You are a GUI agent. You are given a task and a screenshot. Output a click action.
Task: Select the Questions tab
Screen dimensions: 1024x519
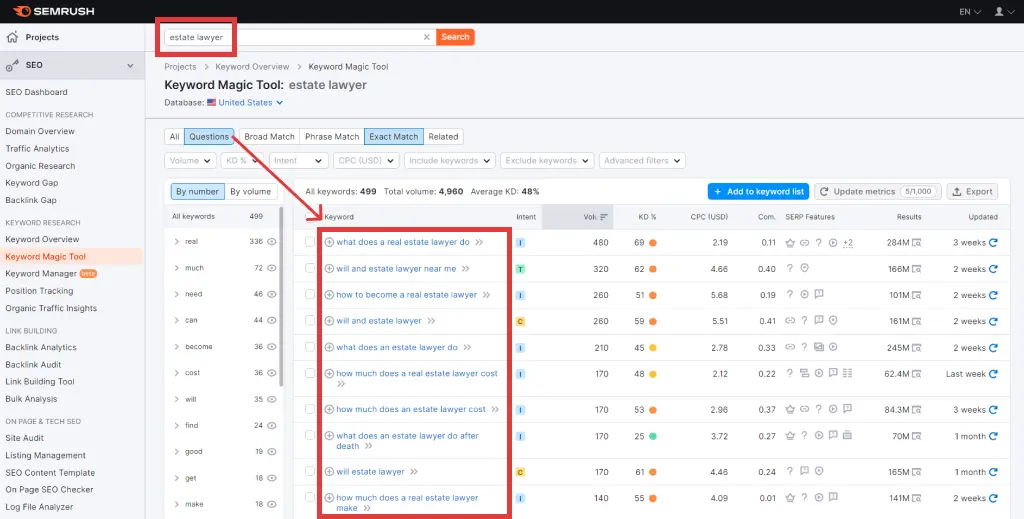coord(209,136)
